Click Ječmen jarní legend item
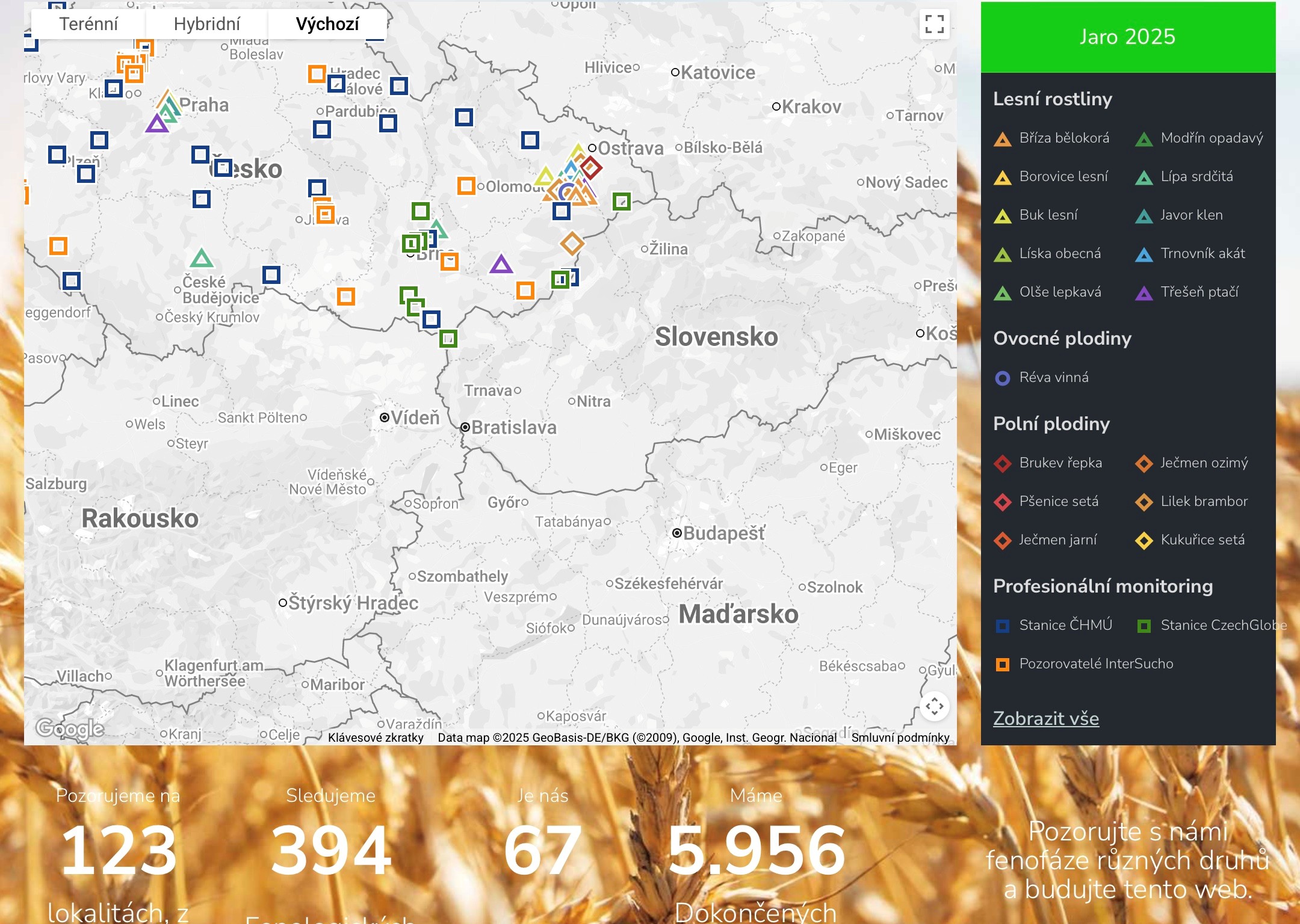 (1045, 540)
